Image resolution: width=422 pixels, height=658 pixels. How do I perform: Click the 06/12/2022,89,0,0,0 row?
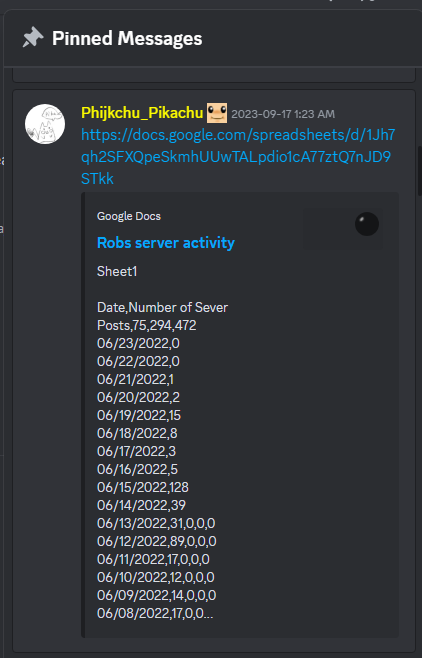click(x=156, y=541)
